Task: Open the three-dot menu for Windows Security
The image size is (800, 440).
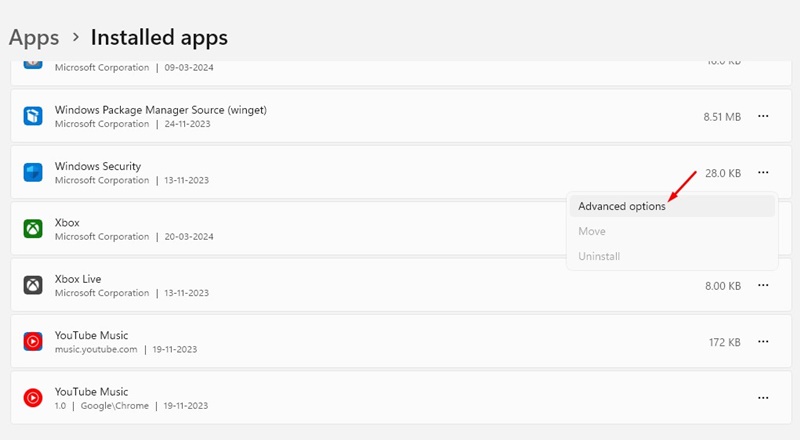Action: (763, 173)
